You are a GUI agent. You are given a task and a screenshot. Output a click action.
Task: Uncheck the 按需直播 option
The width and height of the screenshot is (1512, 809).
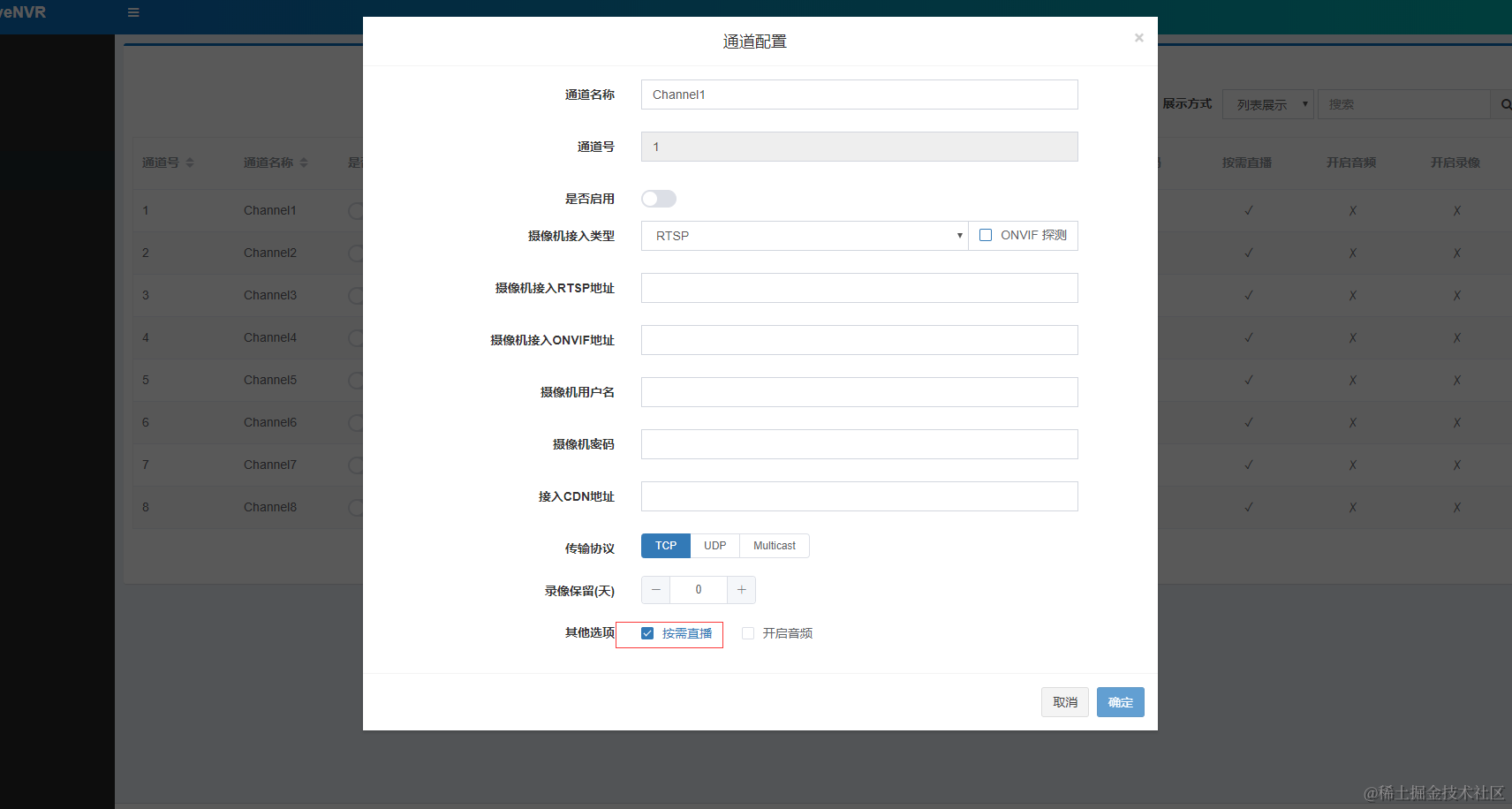[x=648, y=632]
